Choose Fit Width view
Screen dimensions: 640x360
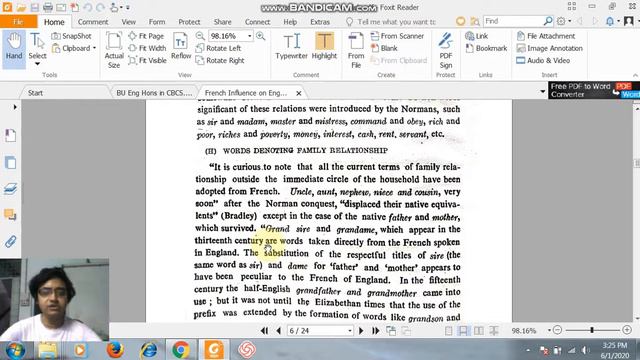click(x=147, y=48)
